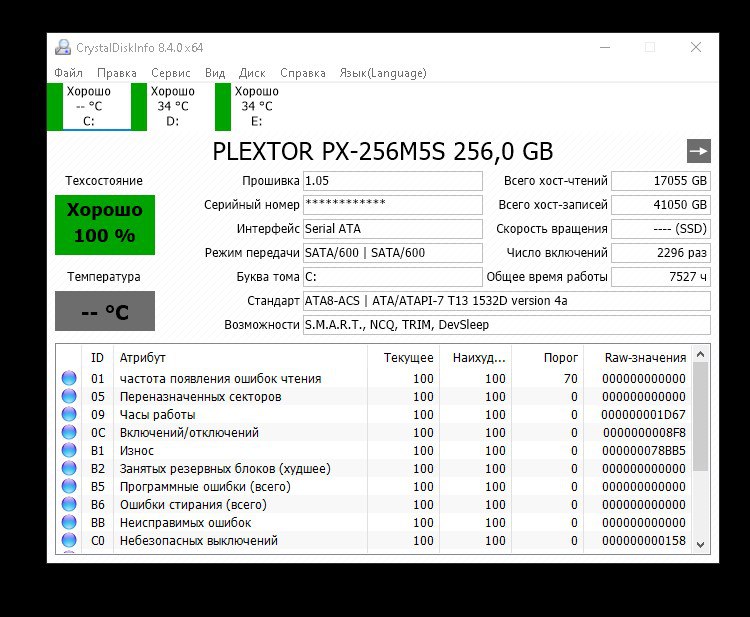Click the Интерфейс field Serial ATA
The height and width of the screenshot is (617, 750).
(393, 229)
